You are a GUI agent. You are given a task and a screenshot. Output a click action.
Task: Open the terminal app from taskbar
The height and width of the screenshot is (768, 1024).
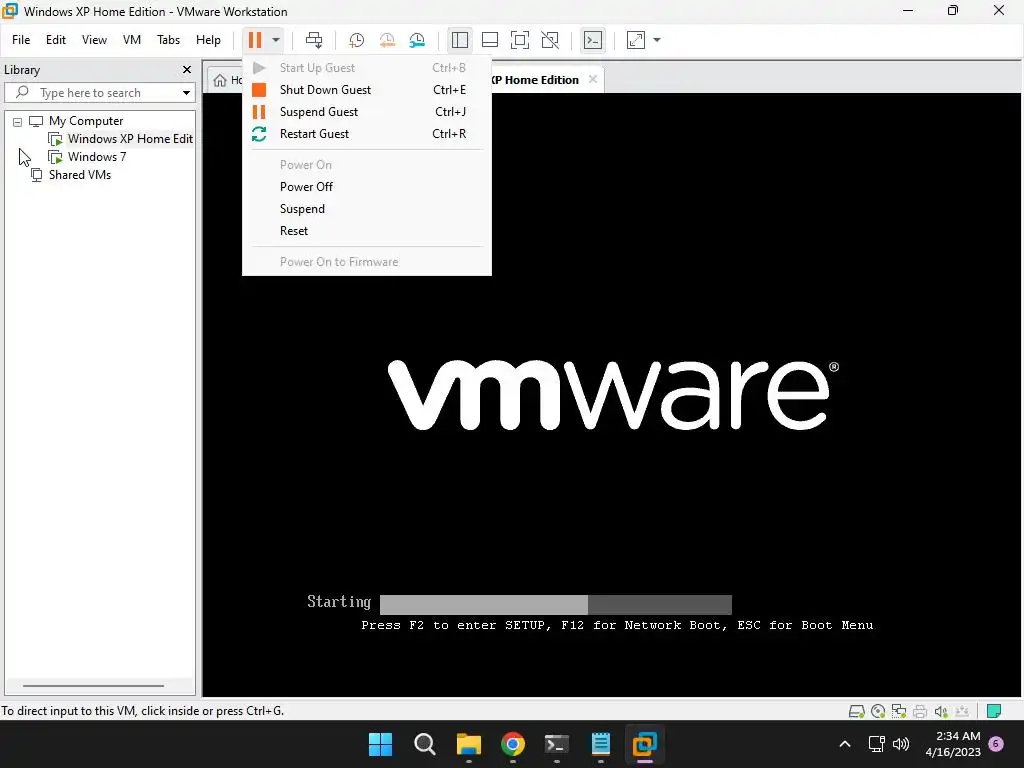click(x=556, y=744)
